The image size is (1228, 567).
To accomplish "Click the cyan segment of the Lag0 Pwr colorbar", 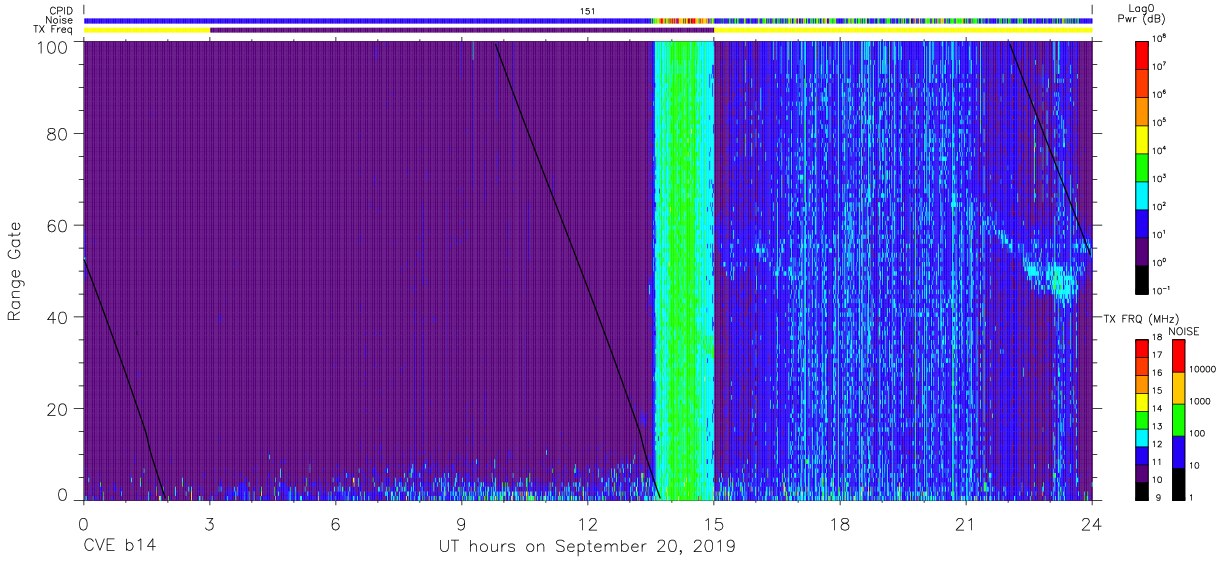I will [x=1143, y=195].
